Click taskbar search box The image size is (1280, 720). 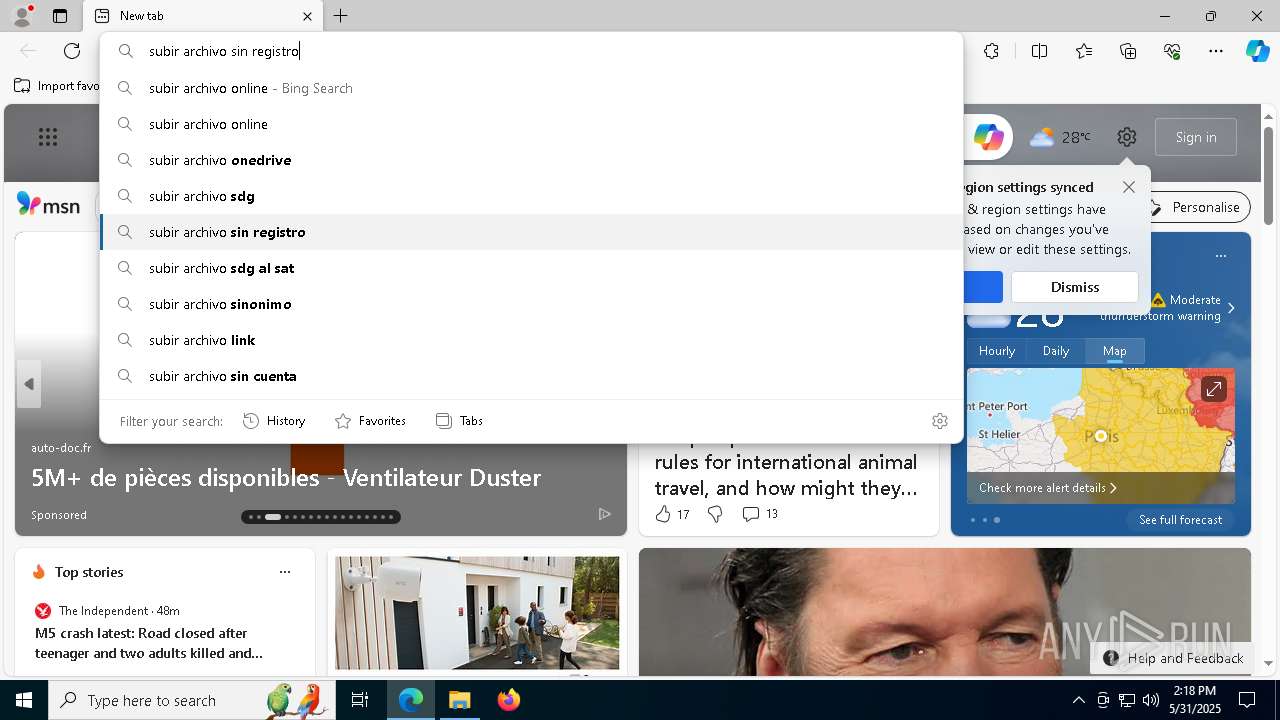point(193,700)
